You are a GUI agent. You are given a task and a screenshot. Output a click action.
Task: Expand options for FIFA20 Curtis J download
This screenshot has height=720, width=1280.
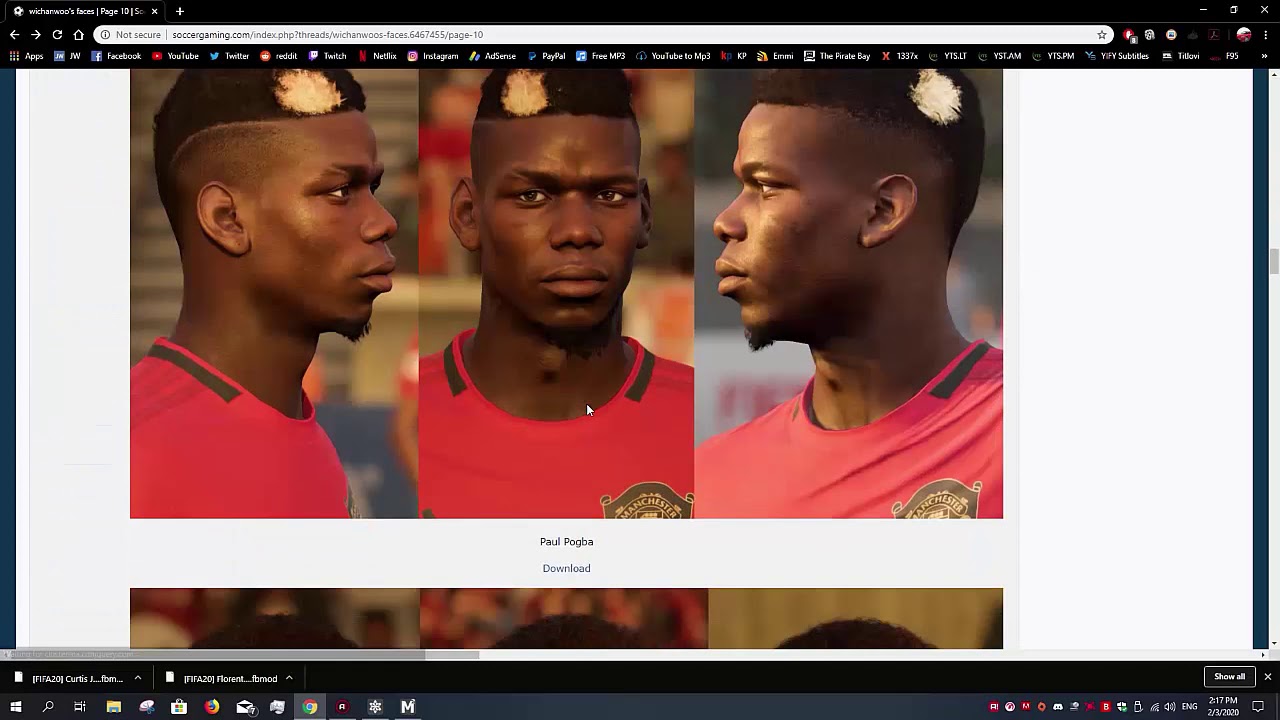(x=138, y=678)
